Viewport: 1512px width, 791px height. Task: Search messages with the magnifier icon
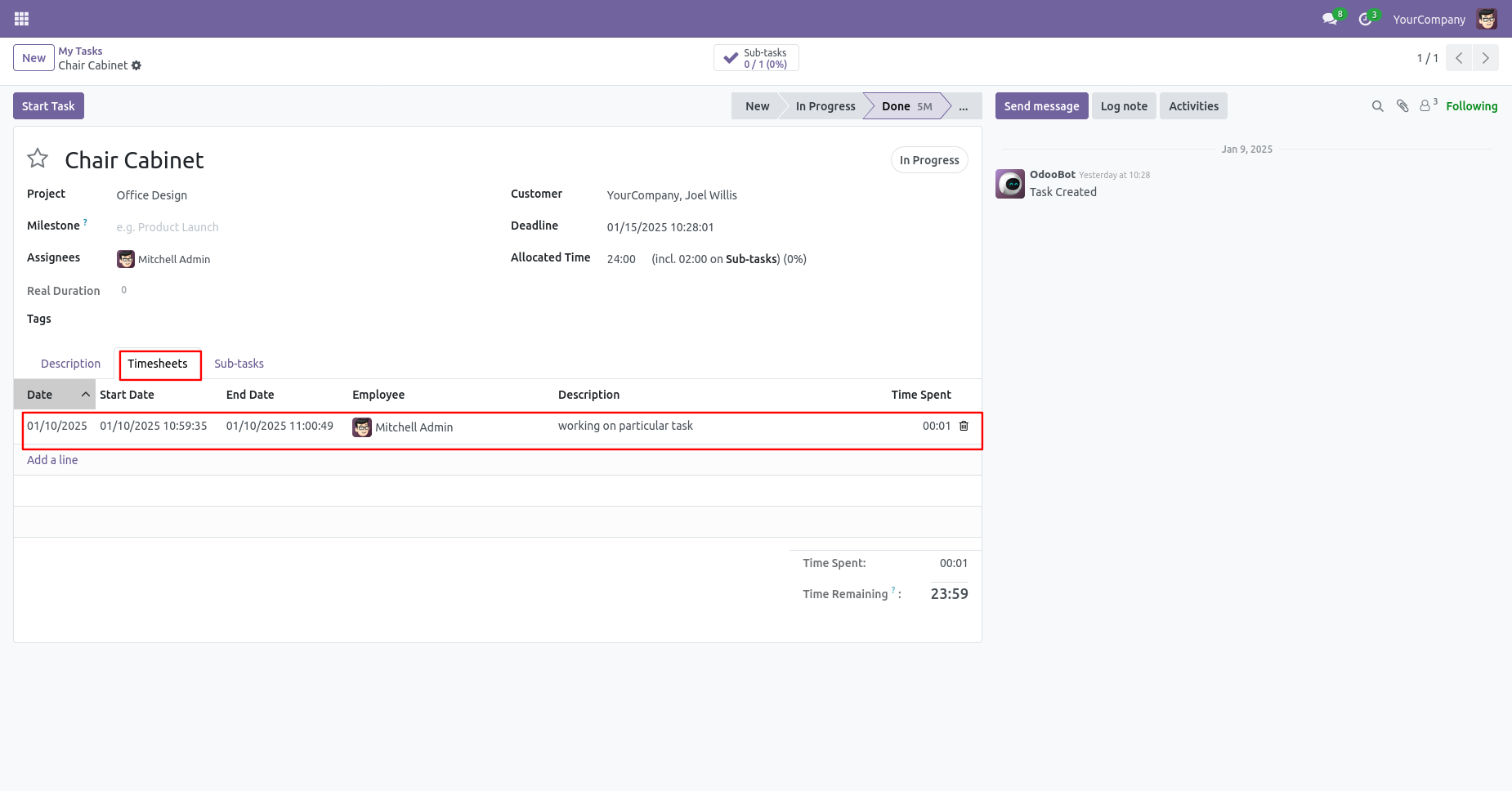(x=1377, y=106)
